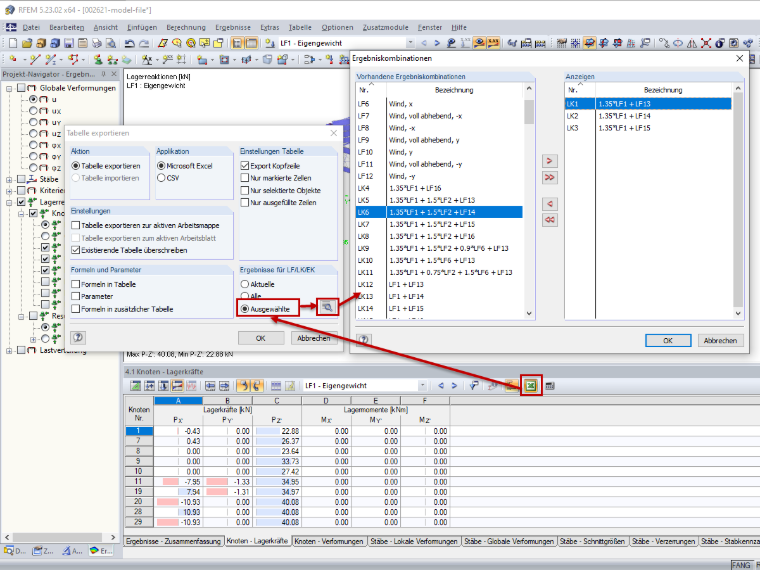Screen dimensions: 760x570
Task: Click the first icon in table toolbar
Action: pos(135,386)
